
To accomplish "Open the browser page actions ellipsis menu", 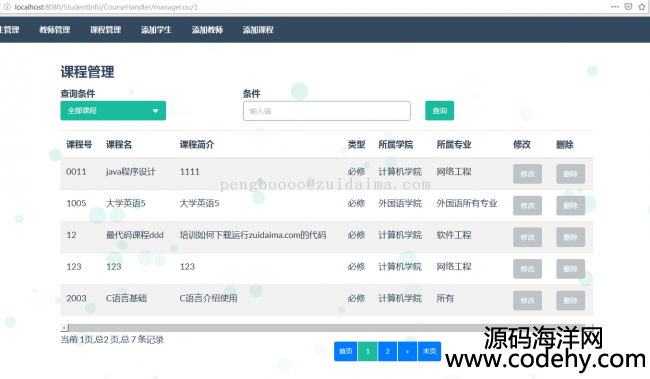I will coord(615,7).
